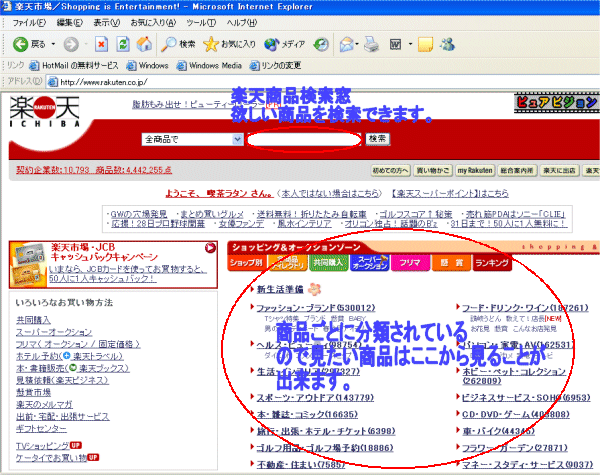600x475 pixels.
Task: Click the product search text box
Action: tap(304, 139)
